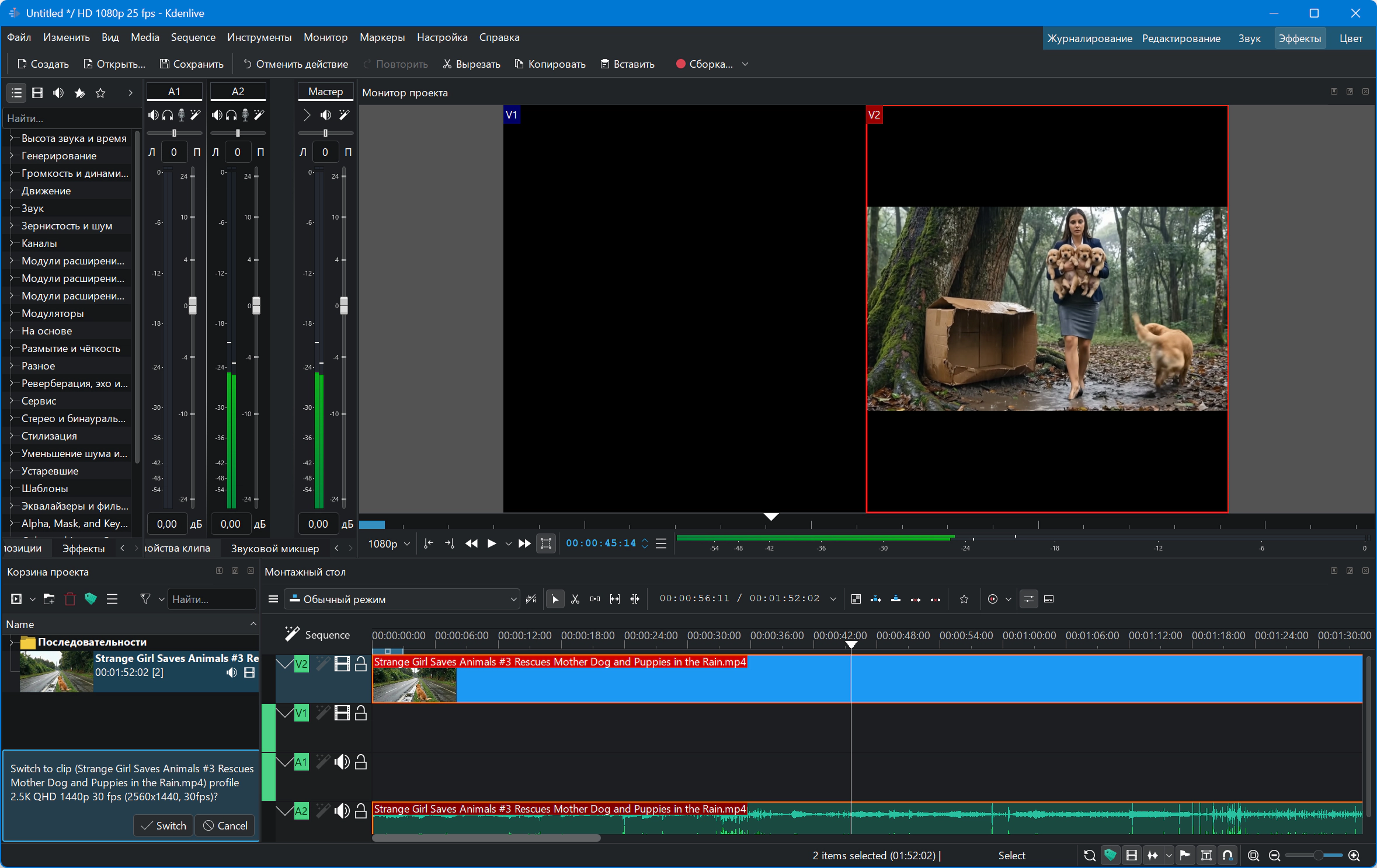Switch to the Редактирование workspace tab

pos(1181,39)
